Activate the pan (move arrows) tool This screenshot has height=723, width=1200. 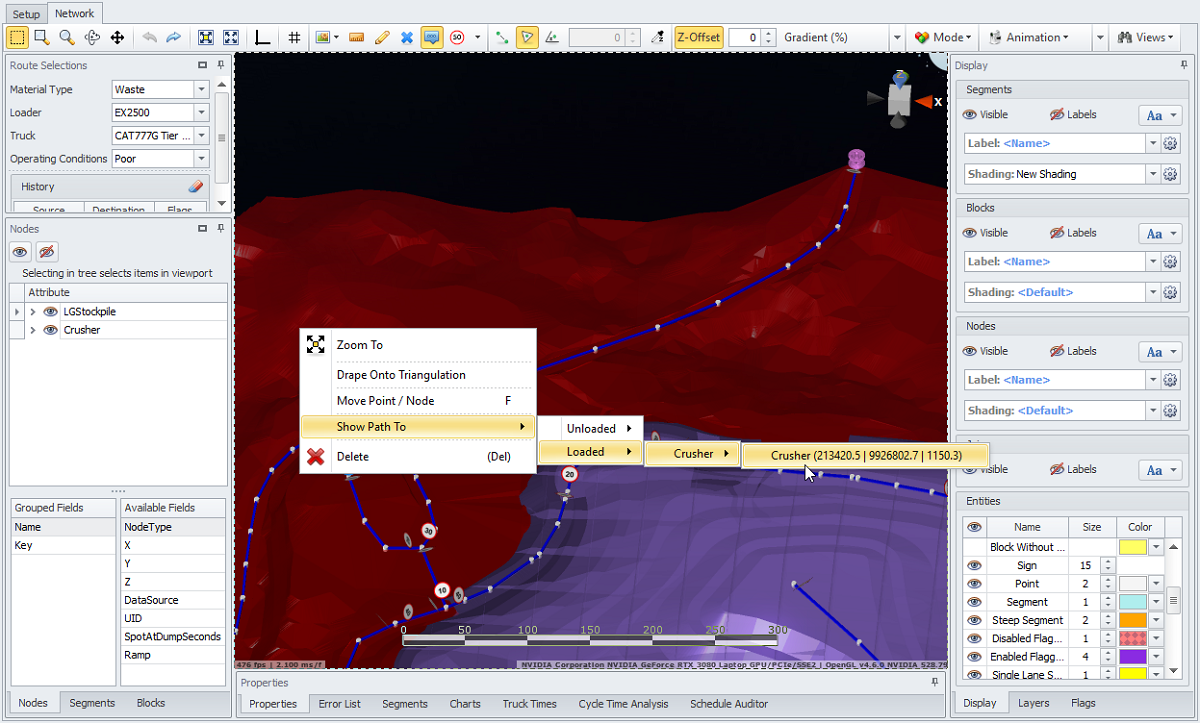coord(117,37)
